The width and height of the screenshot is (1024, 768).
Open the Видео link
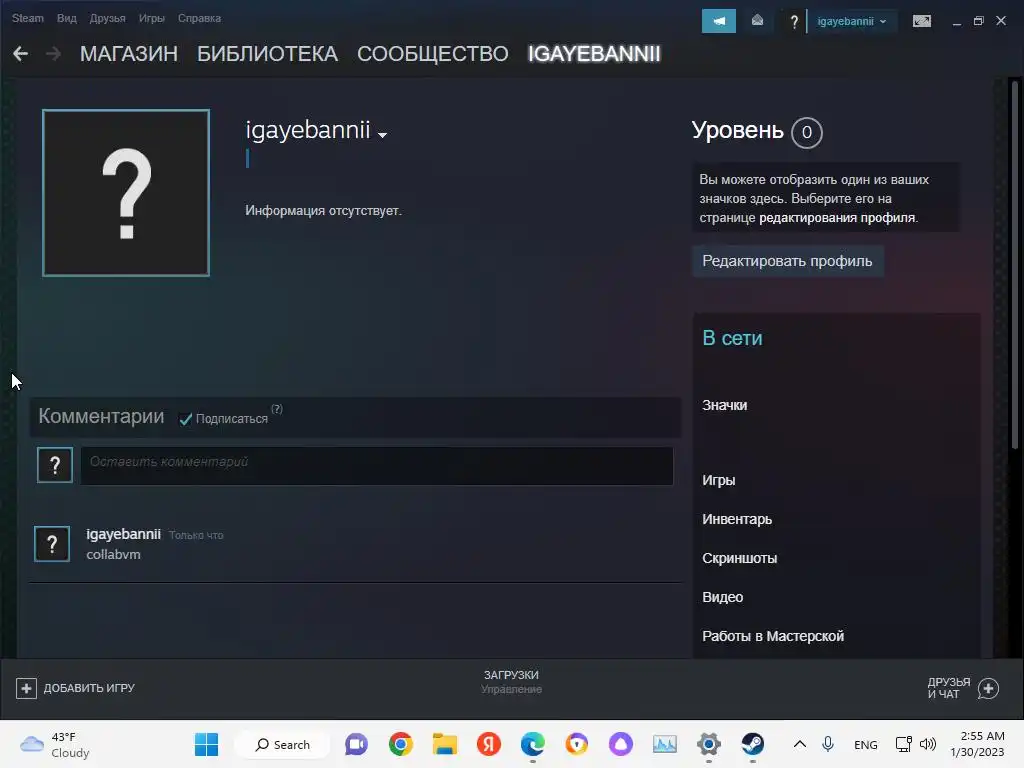tap(722, 597)
